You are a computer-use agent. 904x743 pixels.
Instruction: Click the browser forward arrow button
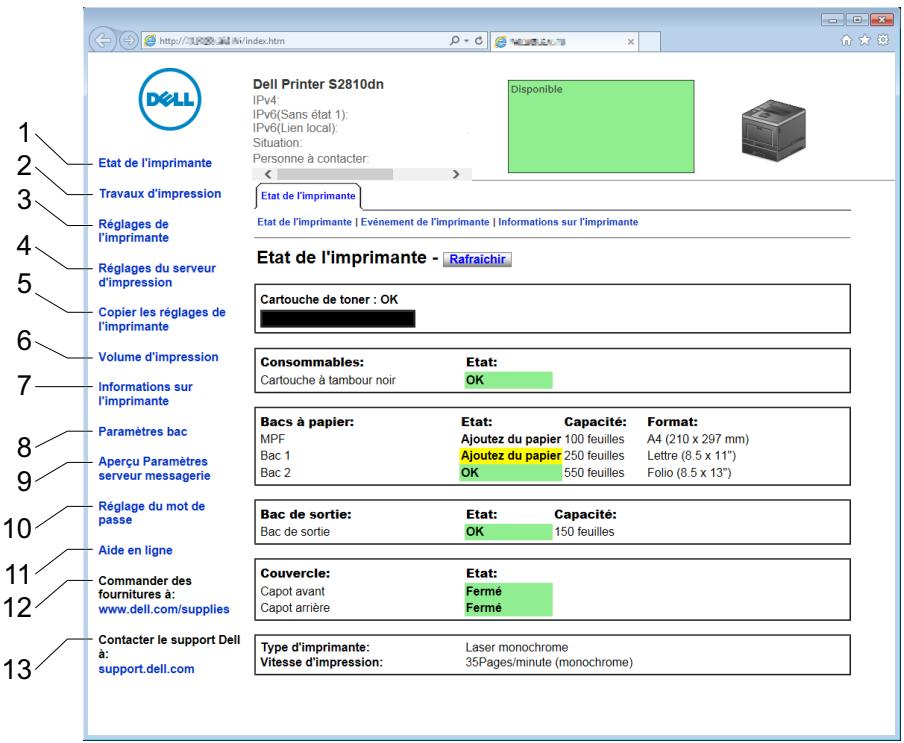128,40
